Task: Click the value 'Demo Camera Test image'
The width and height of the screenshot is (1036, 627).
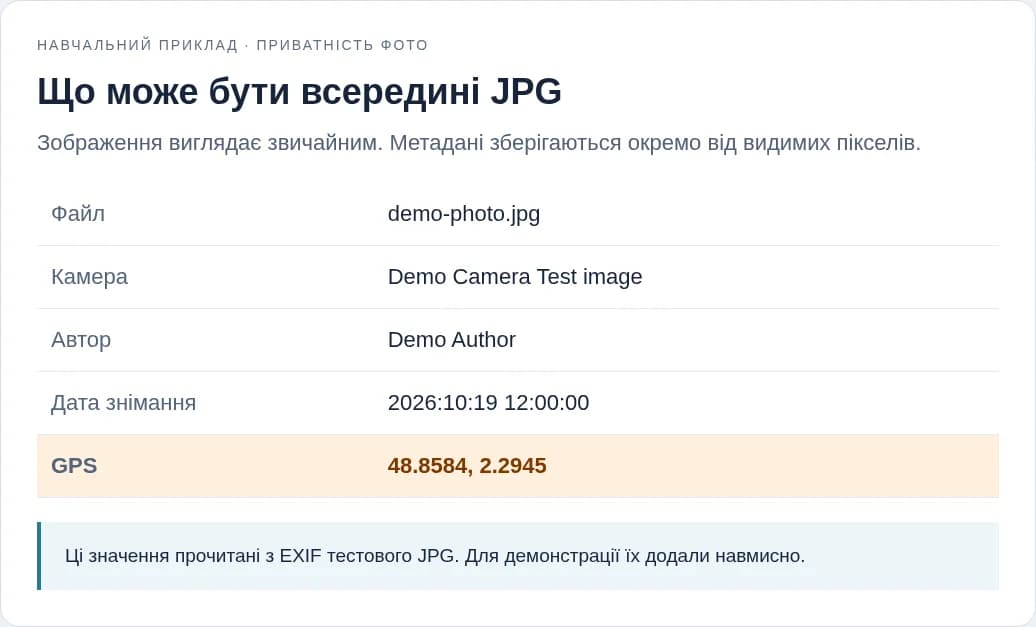Action: pyautogui.click(x=515, y=277)
